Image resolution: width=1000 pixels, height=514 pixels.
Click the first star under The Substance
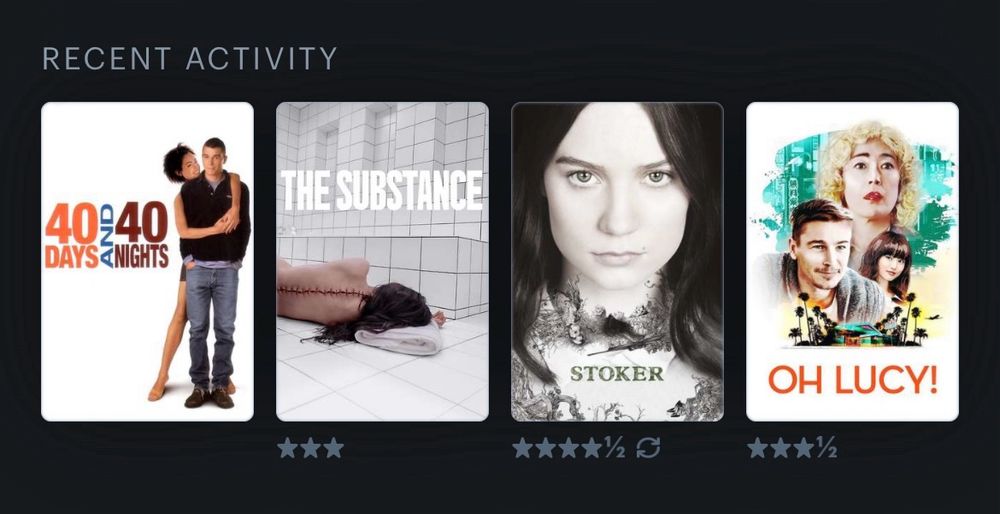click(288, 448)
